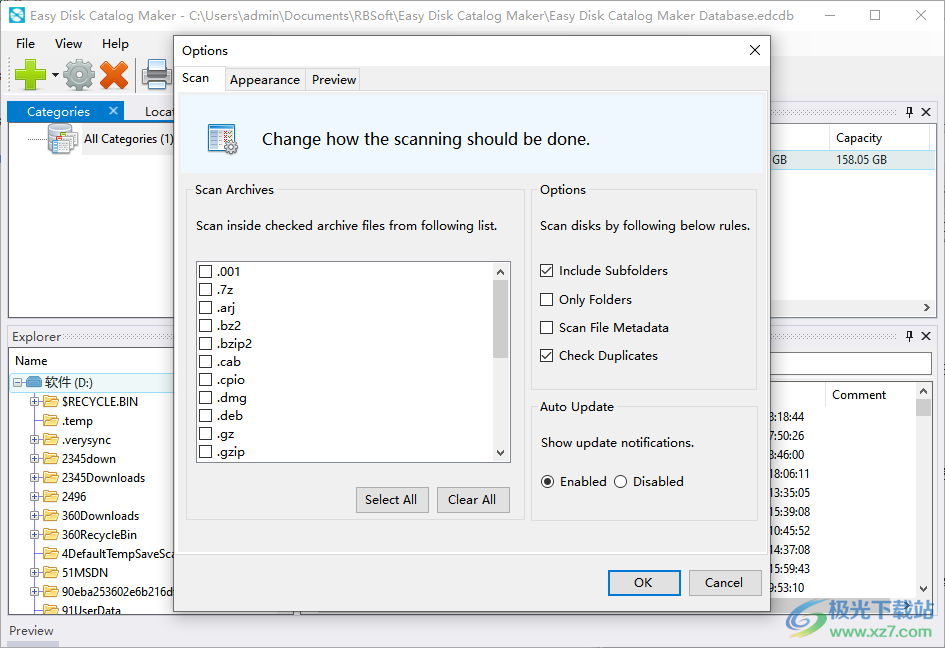Screen dimensions: 945x648
Task: Click the $RECYCLE.BIN folder icon
Action: pyautogui.click(x=51, y=401)
